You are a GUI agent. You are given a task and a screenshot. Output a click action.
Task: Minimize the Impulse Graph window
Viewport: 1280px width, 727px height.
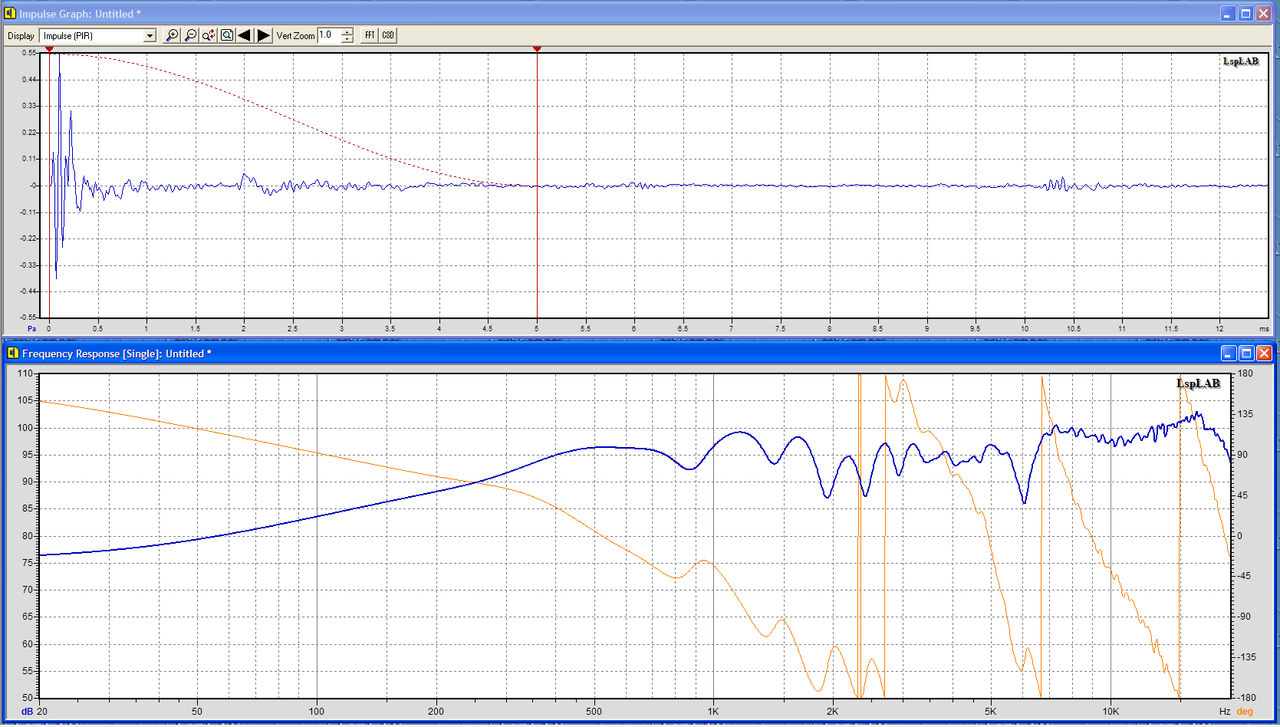point(1229,13)
